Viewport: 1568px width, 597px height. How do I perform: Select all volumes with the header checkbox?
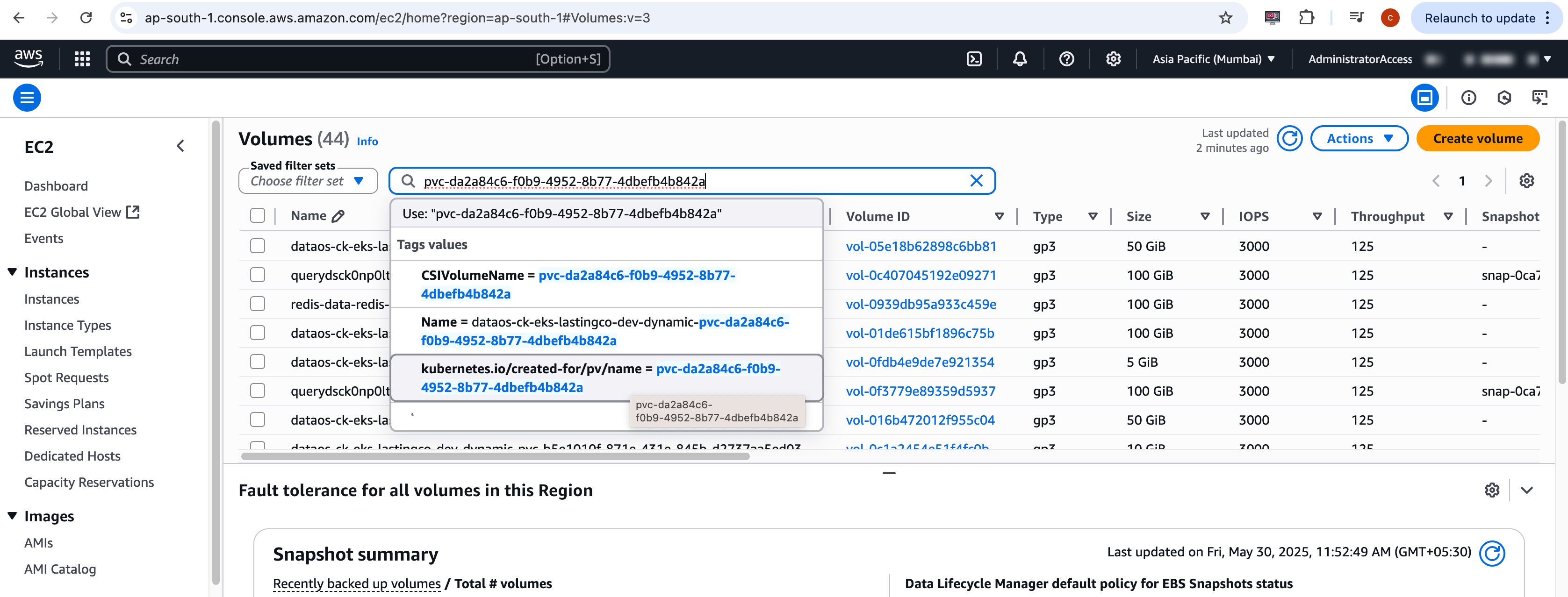pyautogui.click(x=258, y=216)
